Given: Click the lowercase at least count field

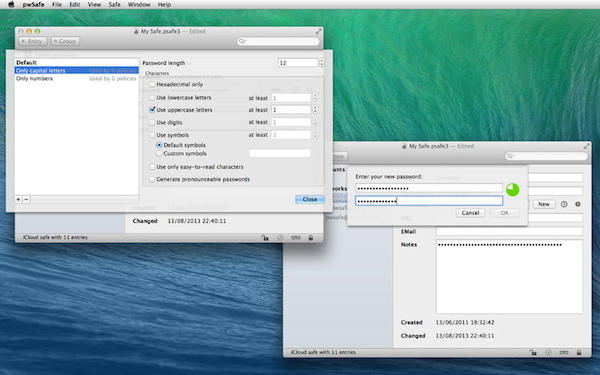Looking at the screenshot, I should pos(291,98).
